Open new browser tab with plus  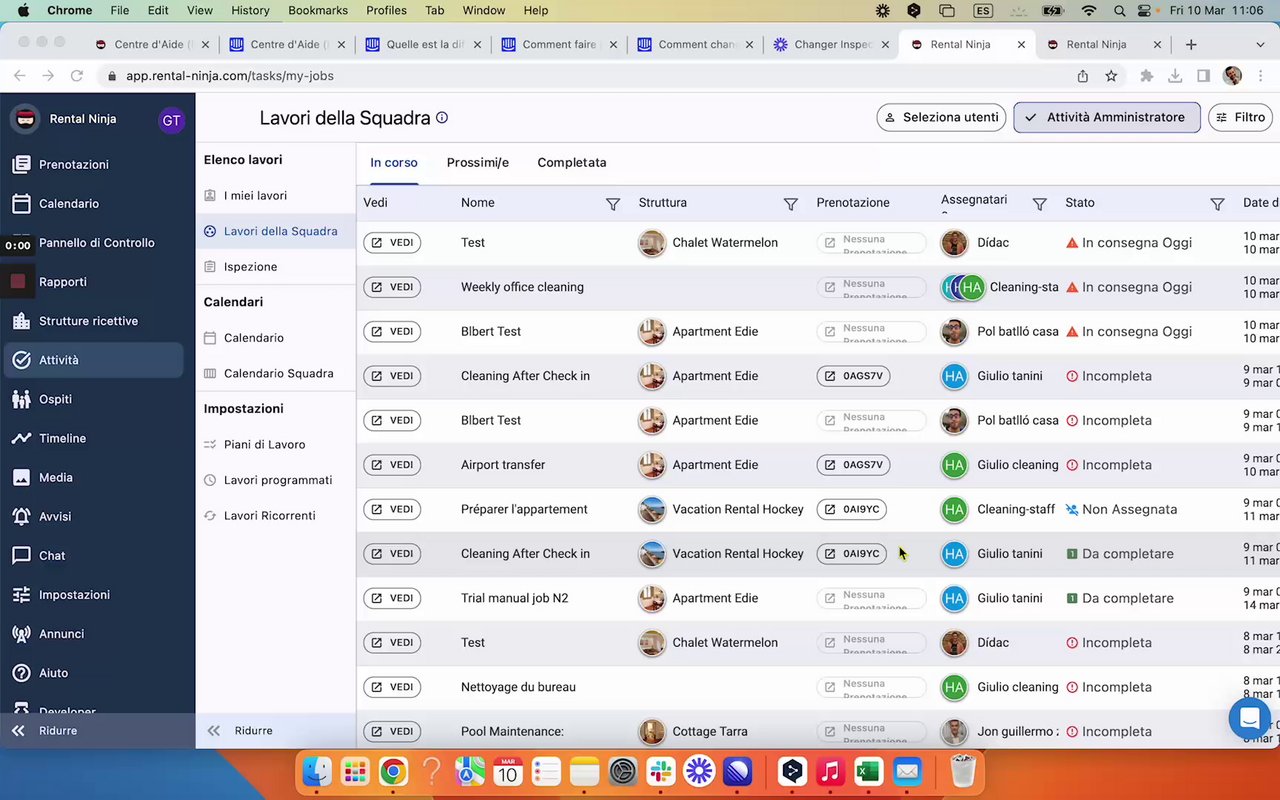pyautogui.click(x=1191, y=45)
